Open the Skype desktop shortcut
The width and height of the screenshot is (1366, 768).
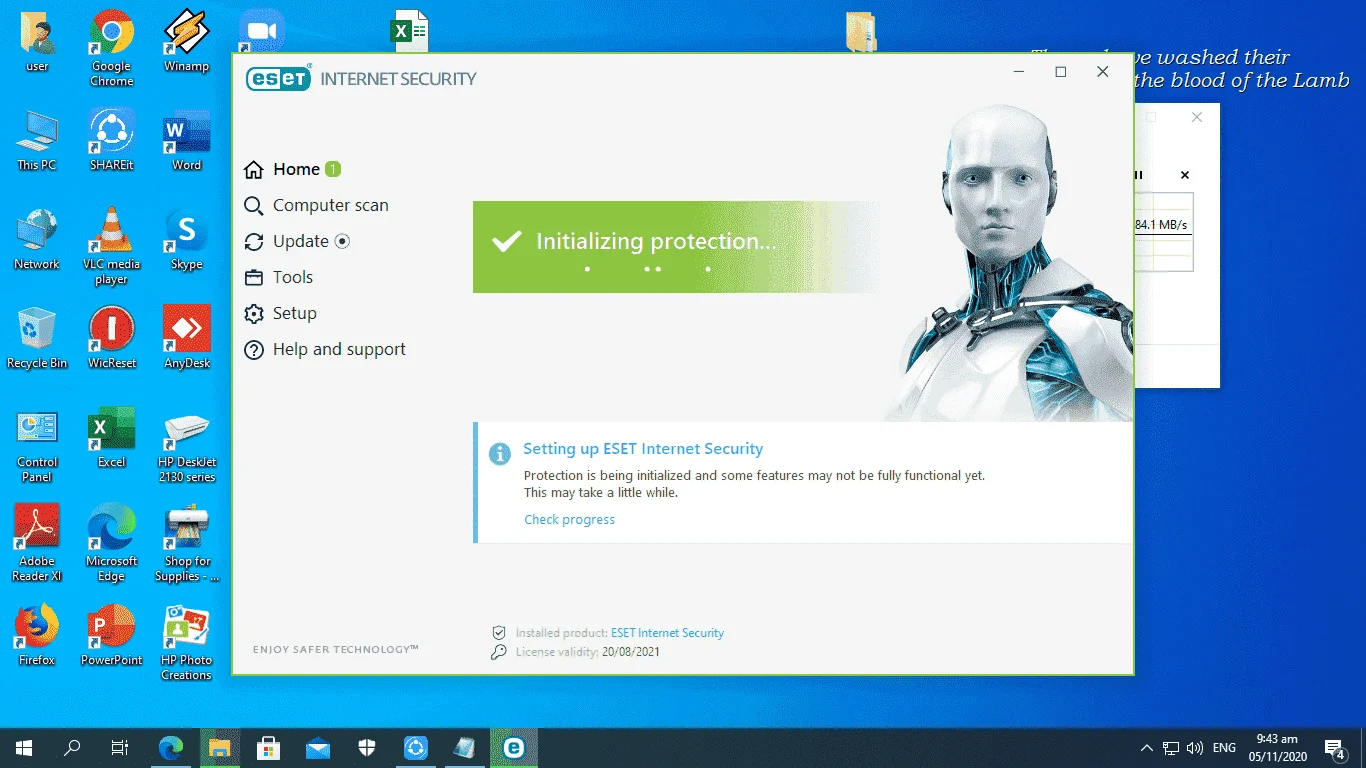coord(186,240)
